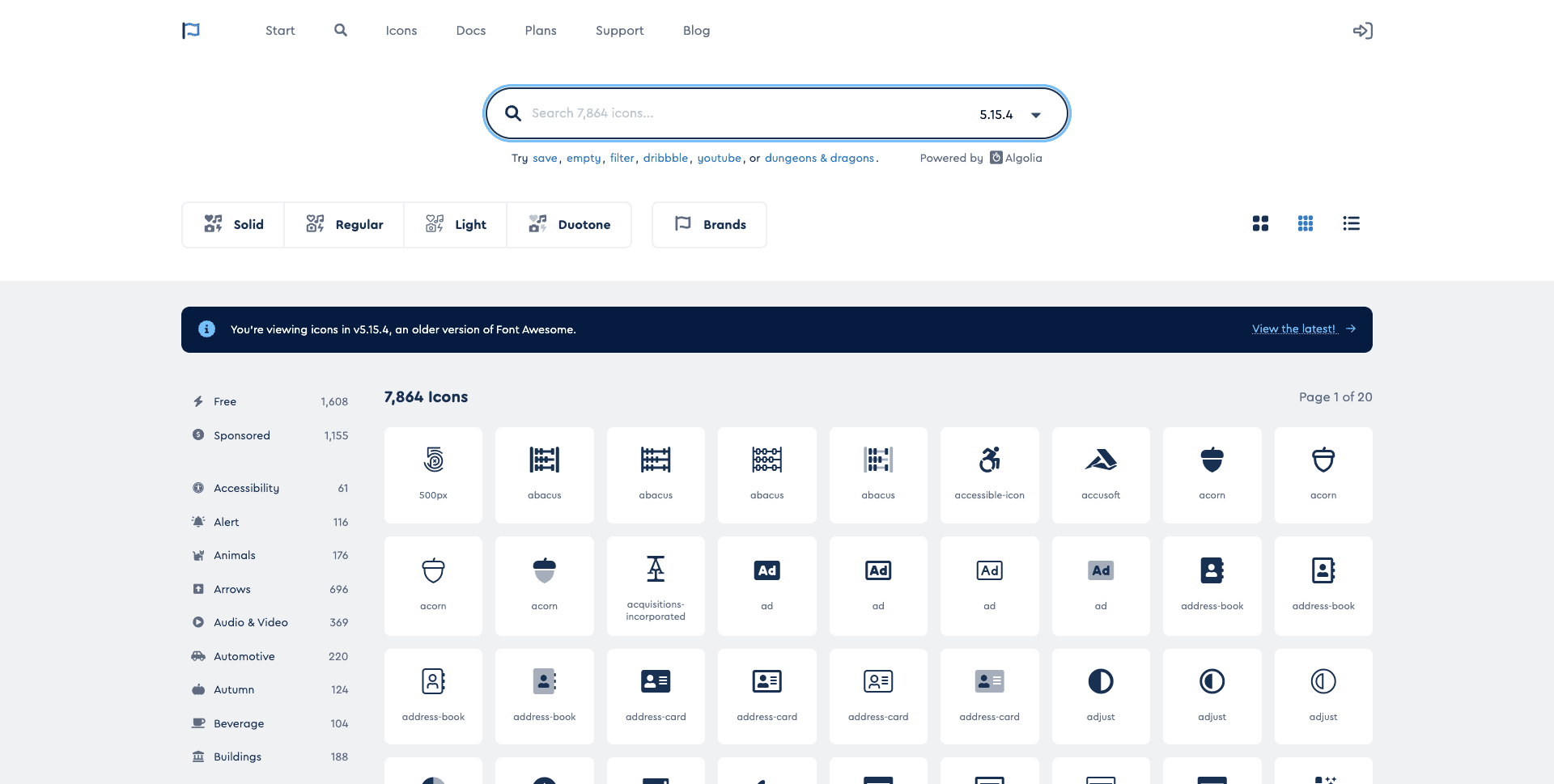This screenshot has height=784, width=1554.
Task: Open the Blog page
Action: (x=697, y=31)
